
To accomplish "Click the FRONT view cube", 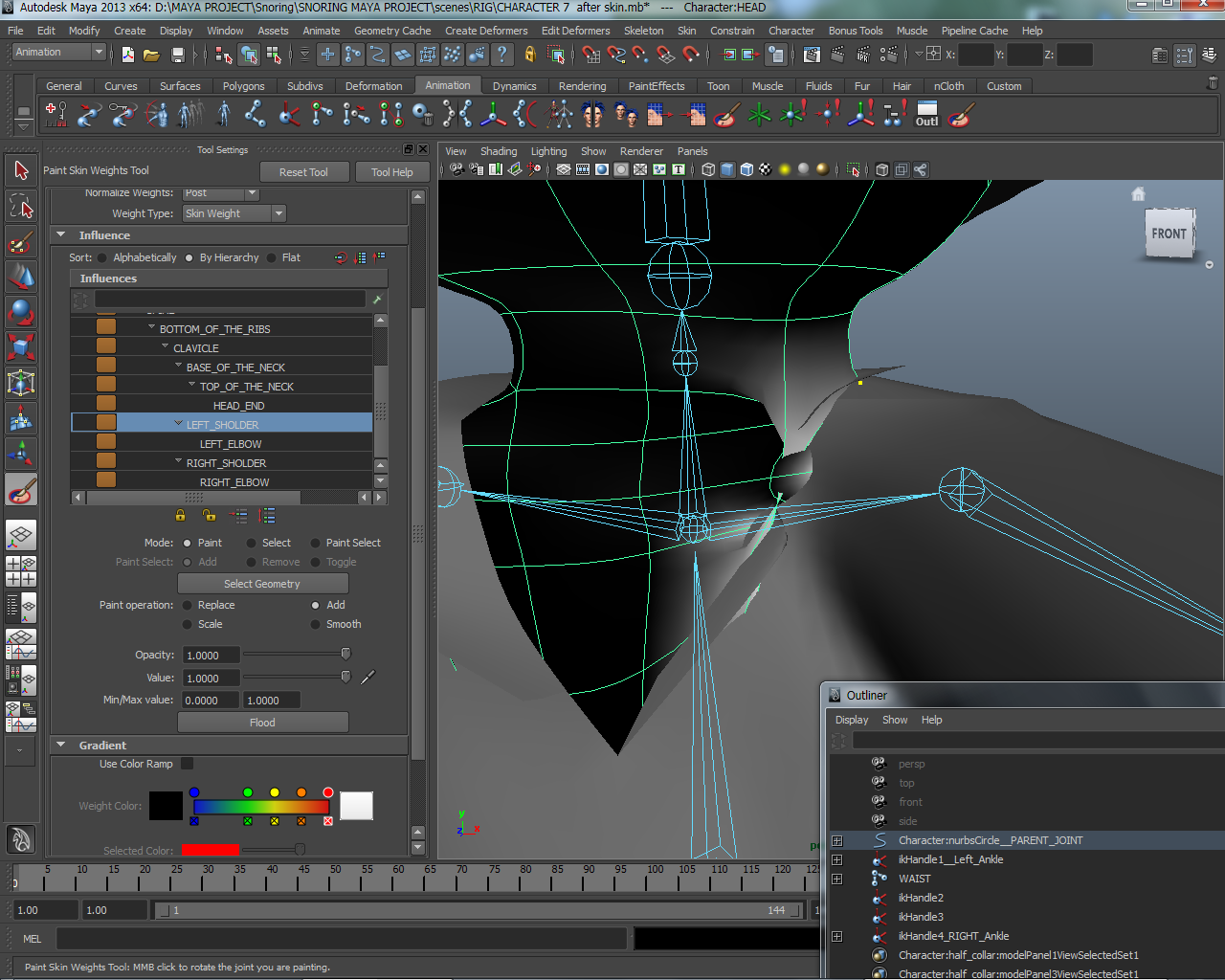I will (1169, 234).
